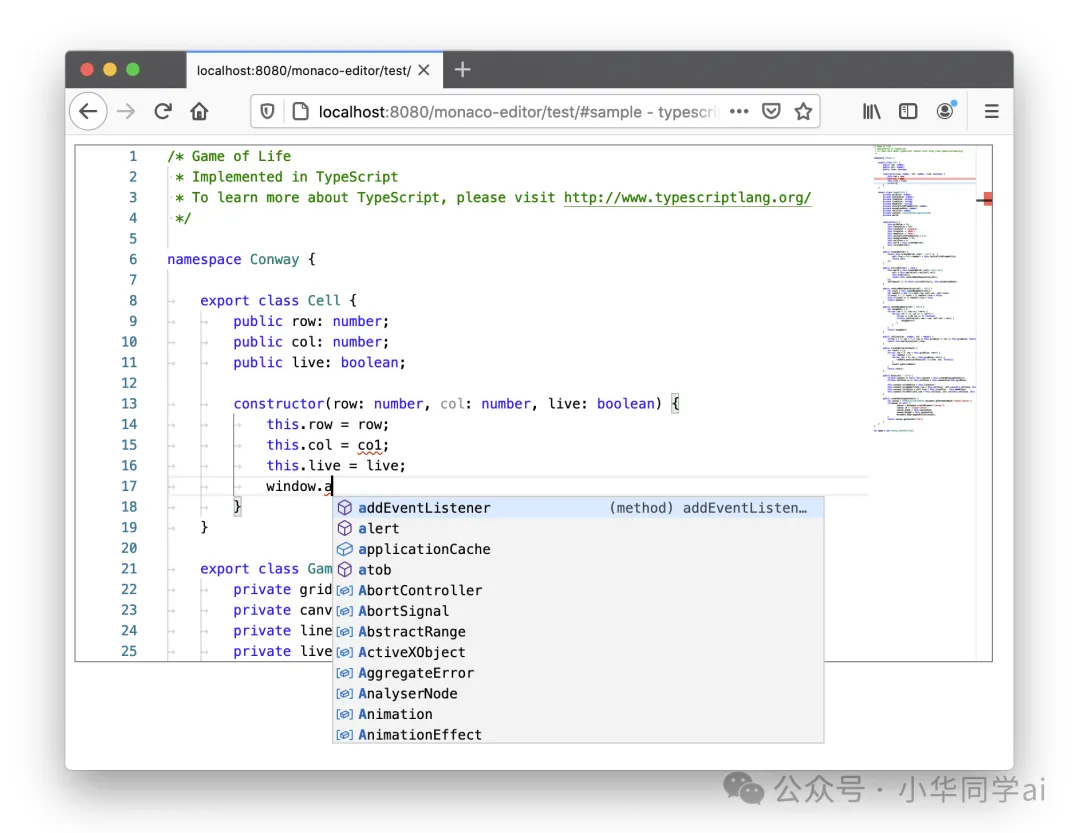Click the tracking protection shield icon
The height and width of the screenshot is (833, 1080).
[x=267, y=111]
